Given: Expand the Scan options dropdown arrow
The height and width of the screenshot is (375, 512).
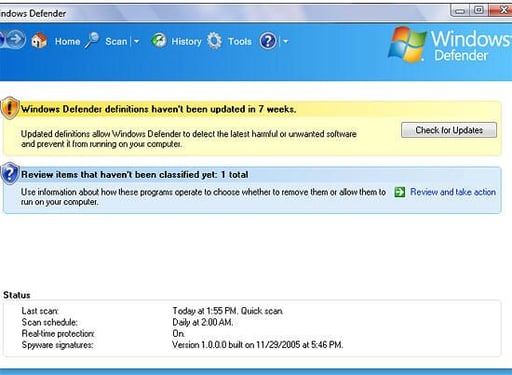Looking at the screenshot, I should pos(136,42).
